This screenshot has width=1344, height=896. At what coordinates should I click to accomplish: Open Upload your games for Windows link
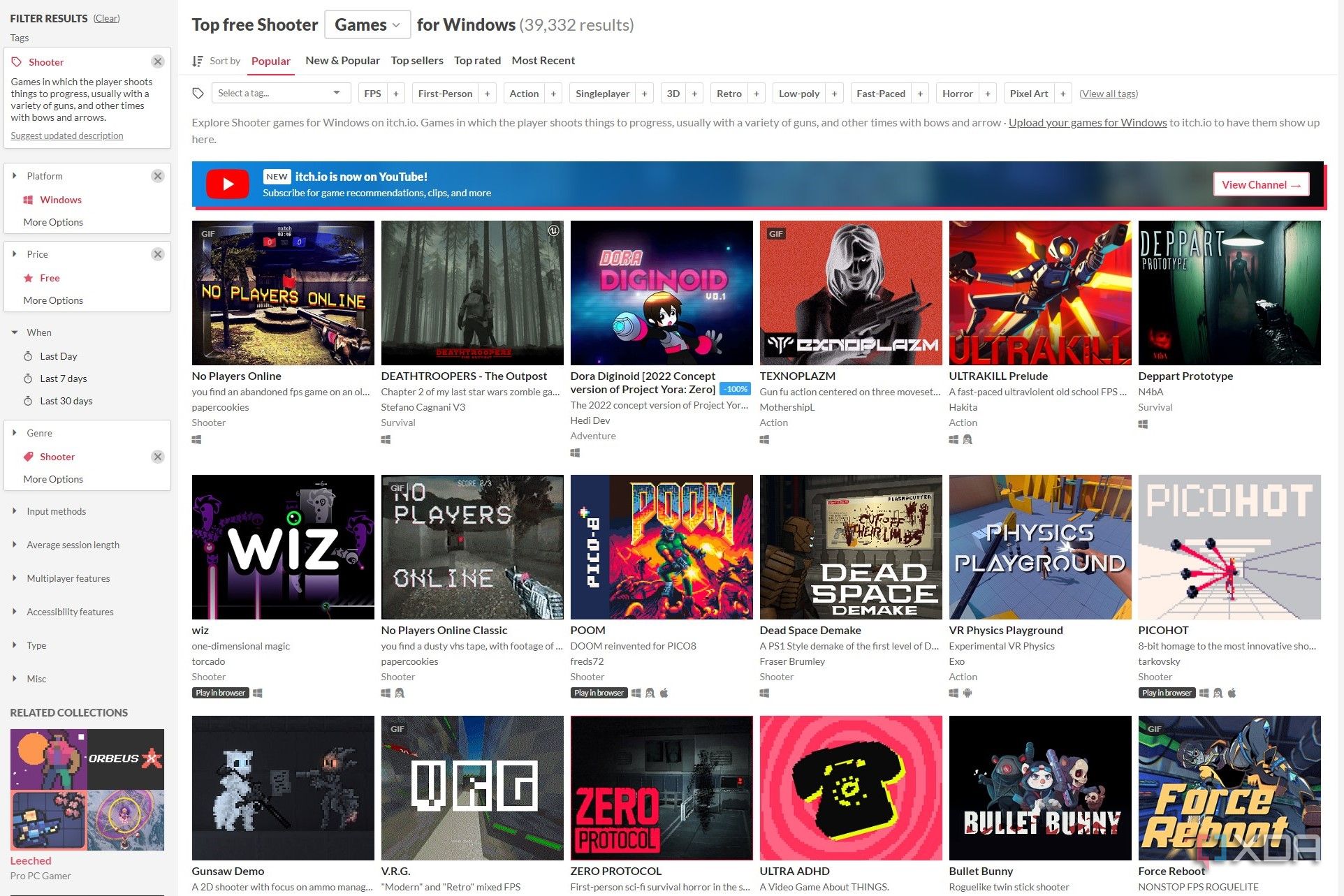click(x=1088, y=123)
